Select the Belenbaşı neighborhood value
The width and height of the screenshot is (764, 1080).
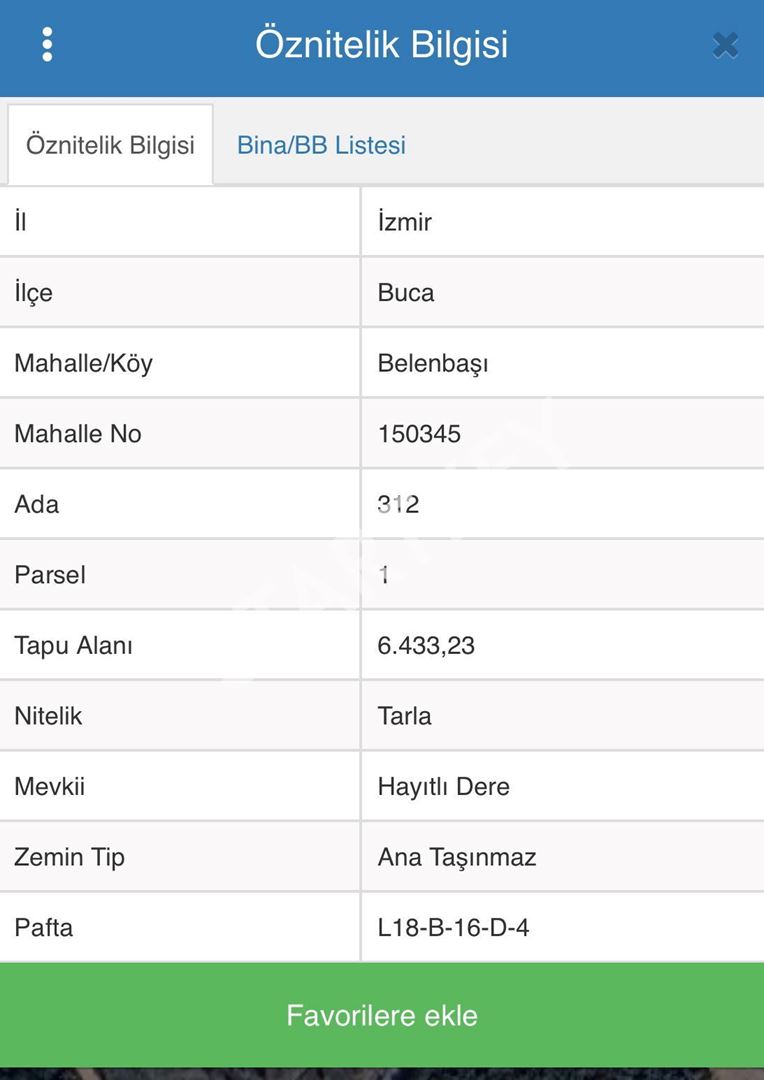[433, 363]
